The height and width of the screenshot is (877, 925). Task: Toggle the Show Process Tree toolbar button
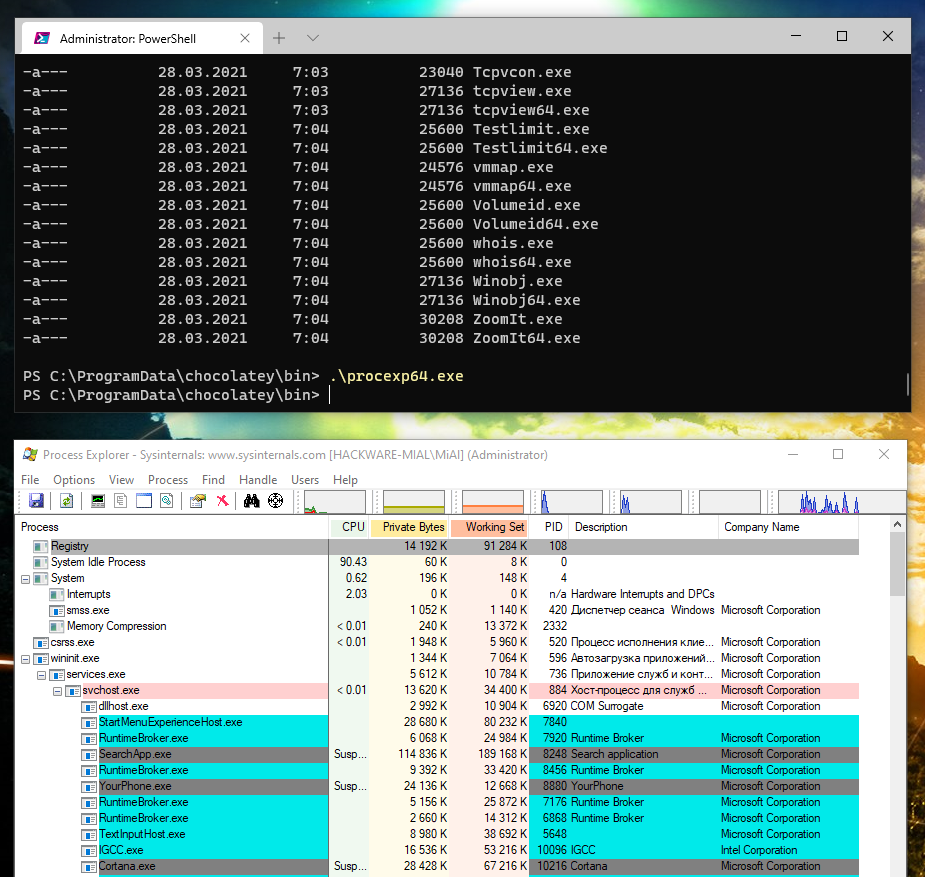(x=120, y=501)
